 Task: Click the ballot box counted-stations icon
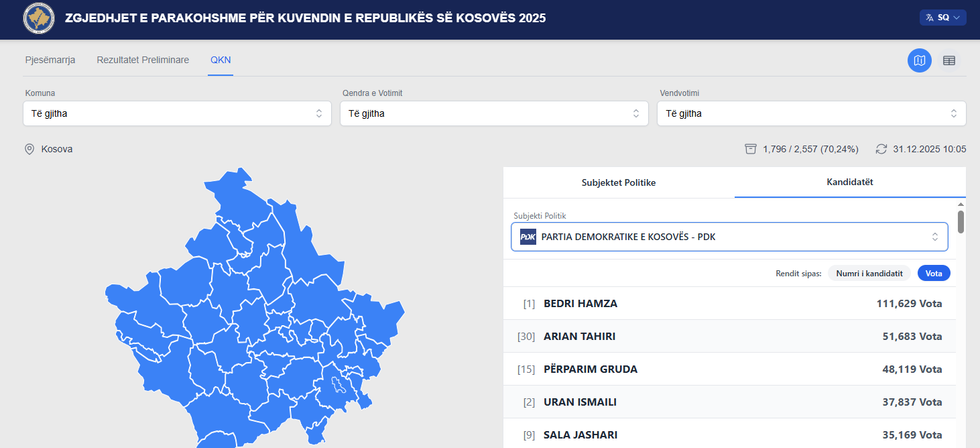[x=750, y=149]
